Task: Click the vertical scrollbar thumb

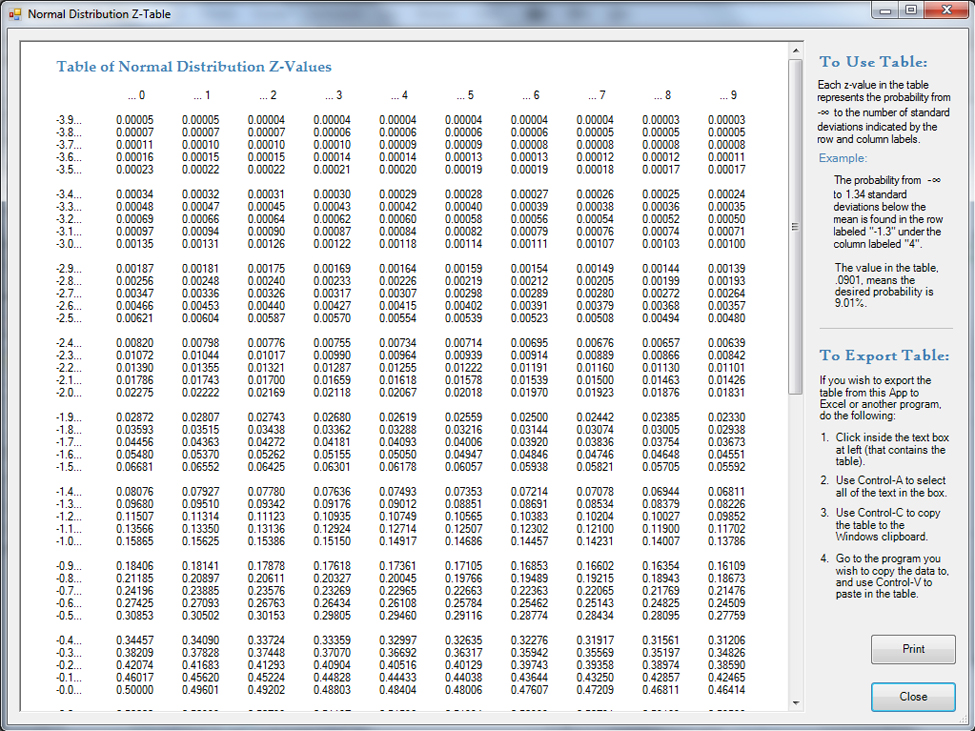Action: (795, 226)
